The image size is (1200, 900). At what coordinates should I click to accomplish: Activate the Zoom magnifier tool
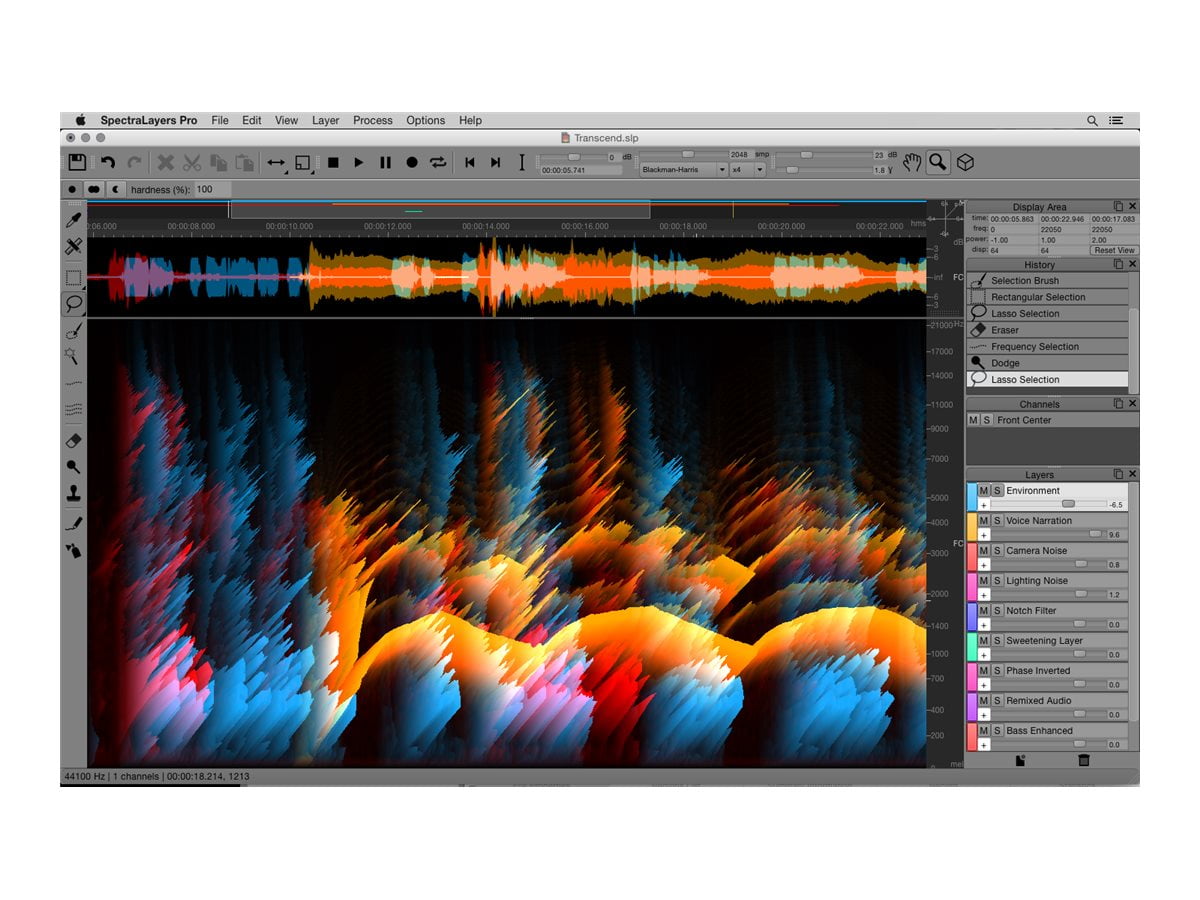(938, 162)
